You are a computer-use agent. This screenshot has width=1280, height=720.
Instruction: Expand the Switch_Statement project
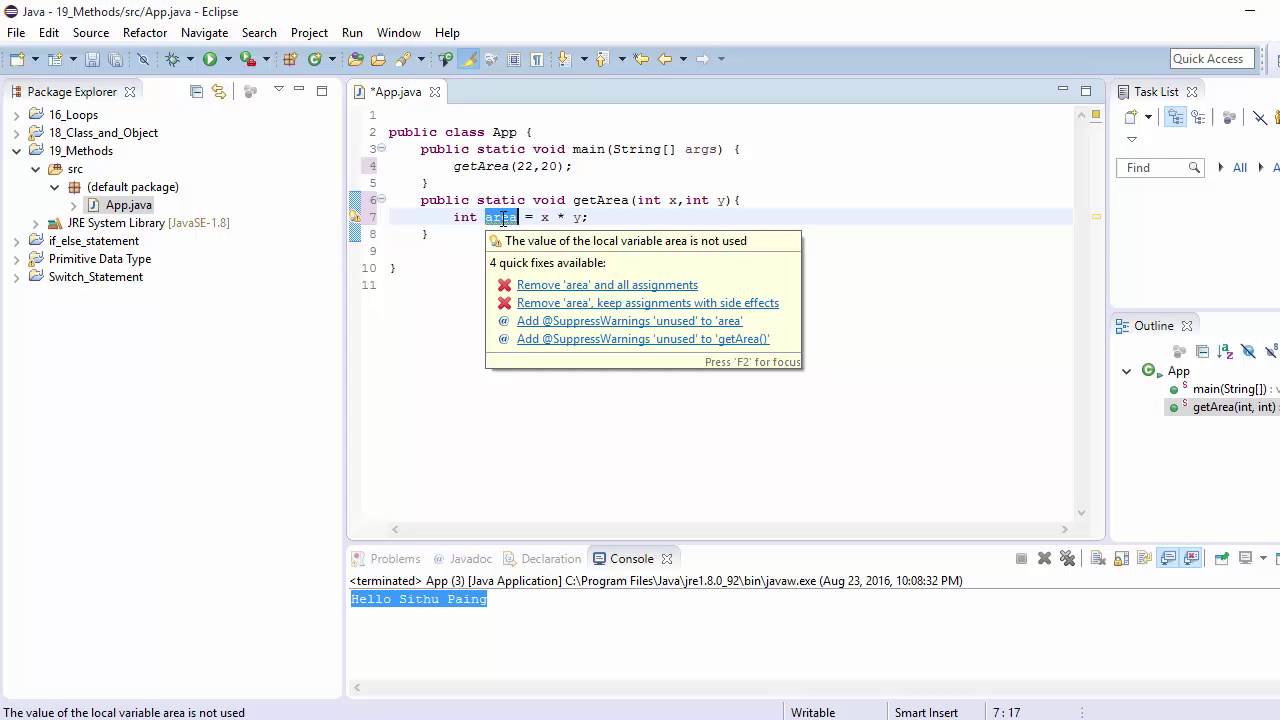coord(17,277)
